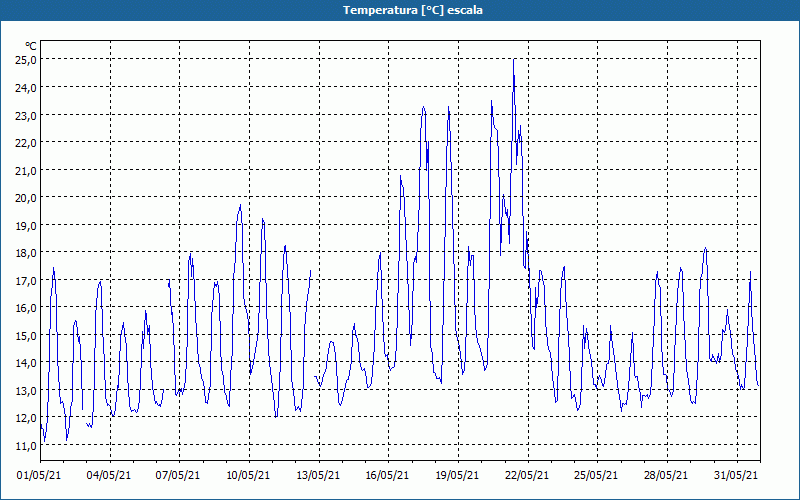The height and width of the screenshot is (500, 800).
Task: Click the 14,0 axis value
Action: tap(26, 363)
